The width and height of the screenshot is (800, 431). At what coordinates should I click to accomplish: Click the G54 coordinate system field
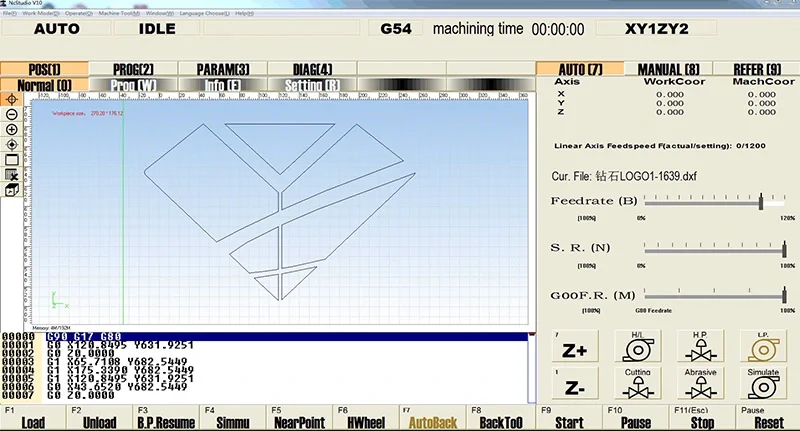coord(396,29)
